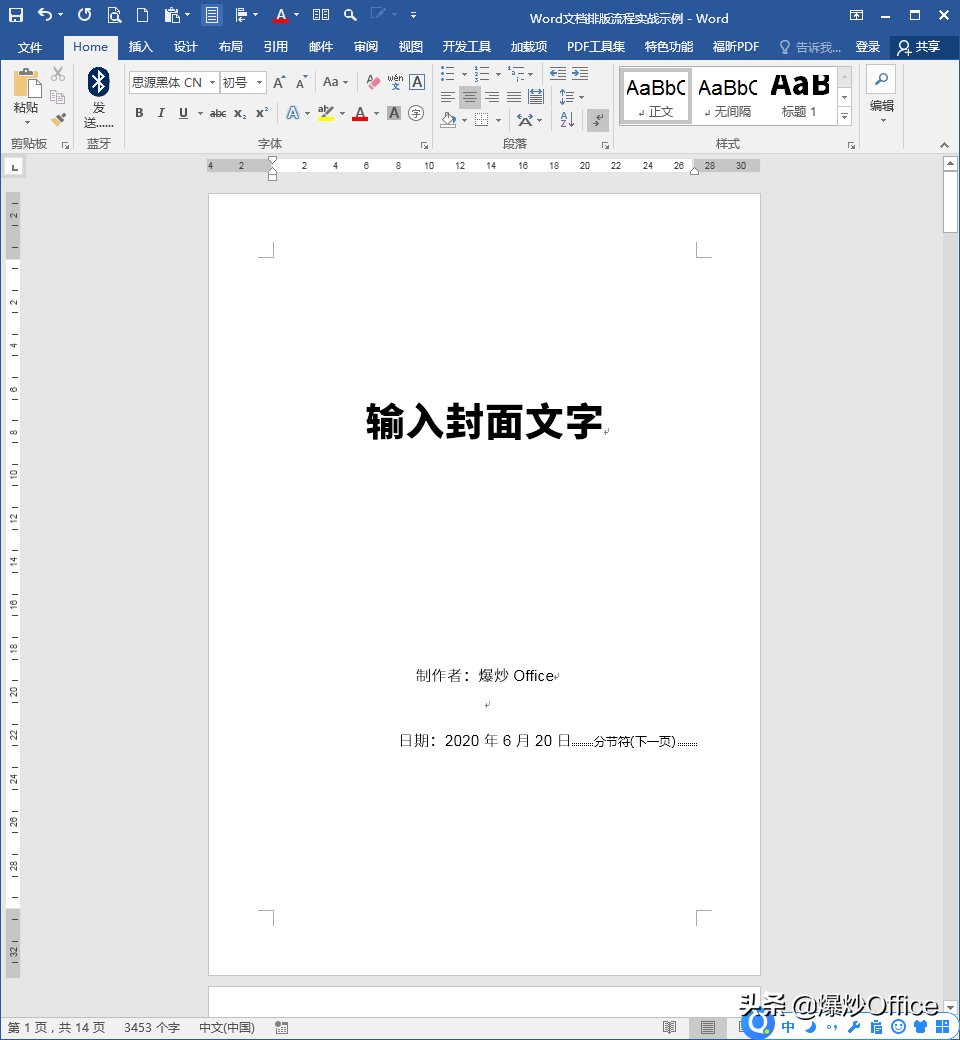The image size is (960, 1040).
Task: Sort paragraph A to Z icon
Action: click(x=567, y=119)
